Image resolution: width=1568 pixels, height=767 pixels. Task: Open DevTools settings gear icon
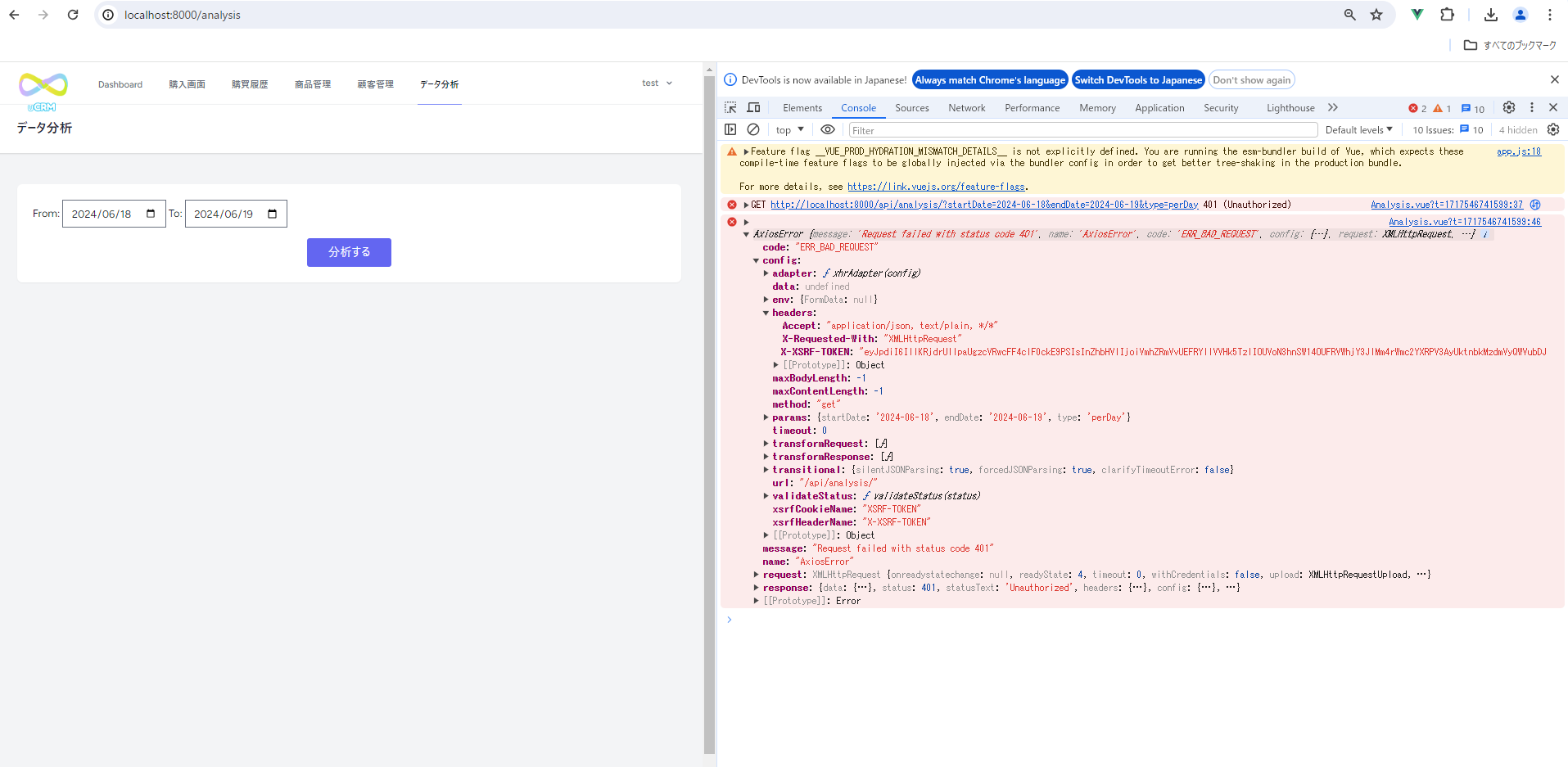coord(1508,107)
